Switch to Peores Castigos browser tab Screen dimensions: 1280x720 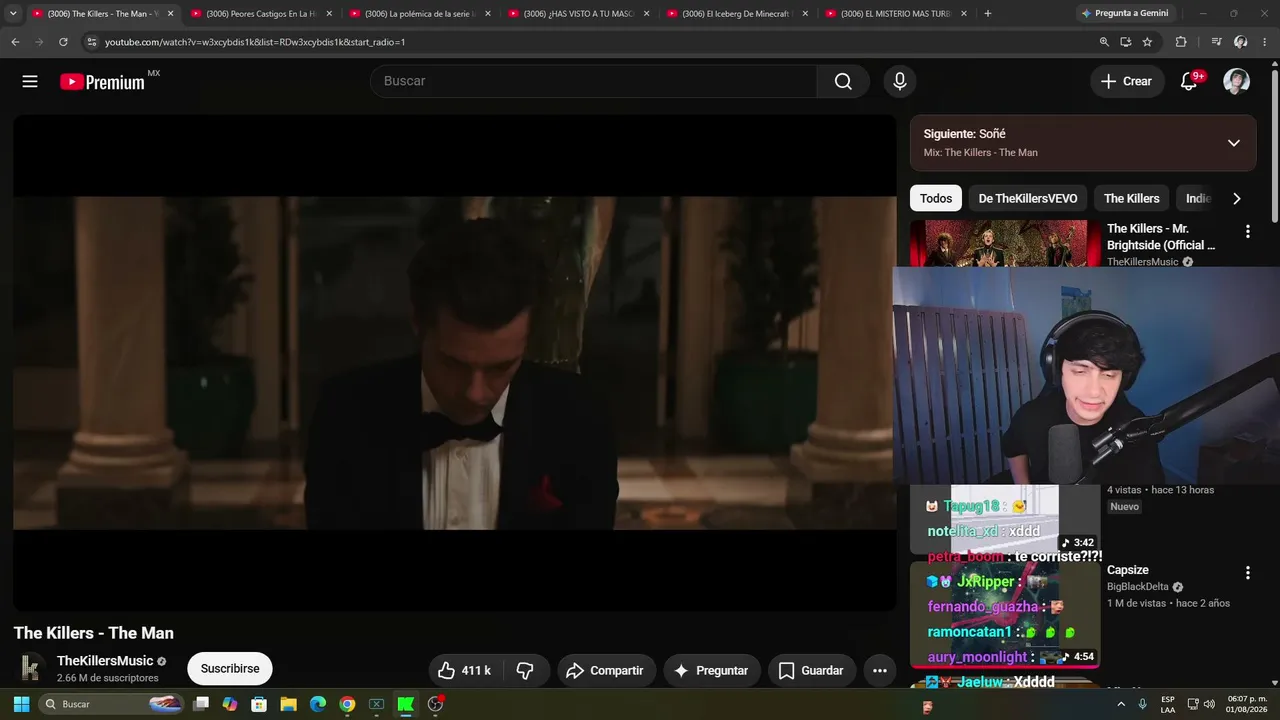(x=260, y=14)
